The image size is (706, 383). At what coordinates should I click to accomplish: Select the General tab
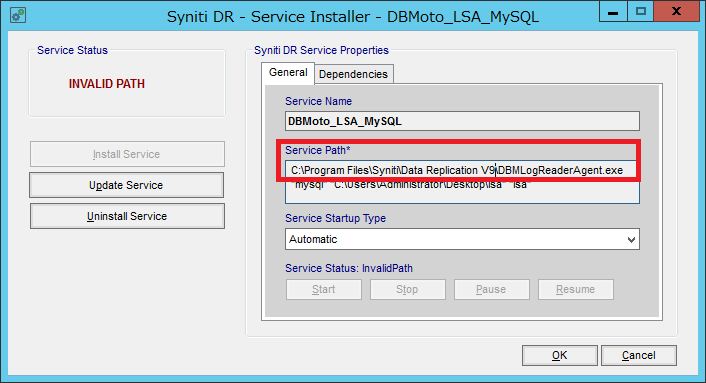pyautogui.click(x=288, y=72)
